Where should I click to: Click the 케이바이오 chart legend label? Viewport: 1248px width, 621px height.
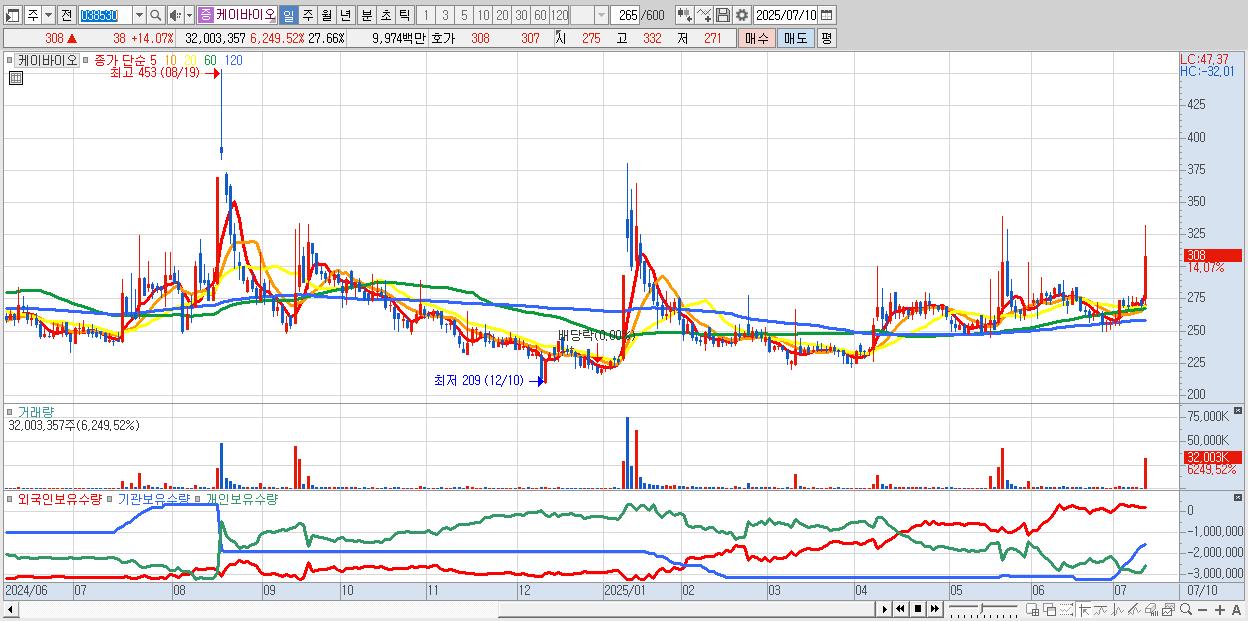(x=47, y=60)
